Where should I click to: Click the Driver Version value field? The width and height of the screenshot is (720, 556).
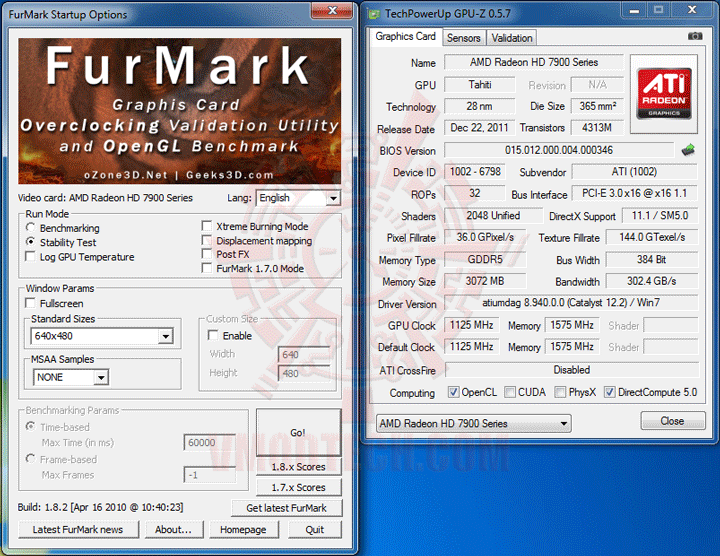[x=571, y=303]
